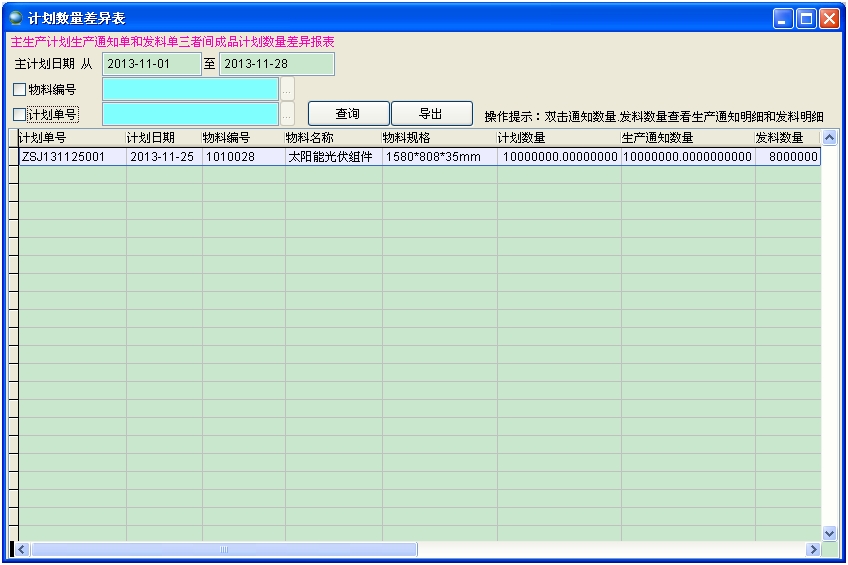This screenshot has height=565, width=848.
Task: Click the end date field 2013-11-28
Action: [276, 64]
